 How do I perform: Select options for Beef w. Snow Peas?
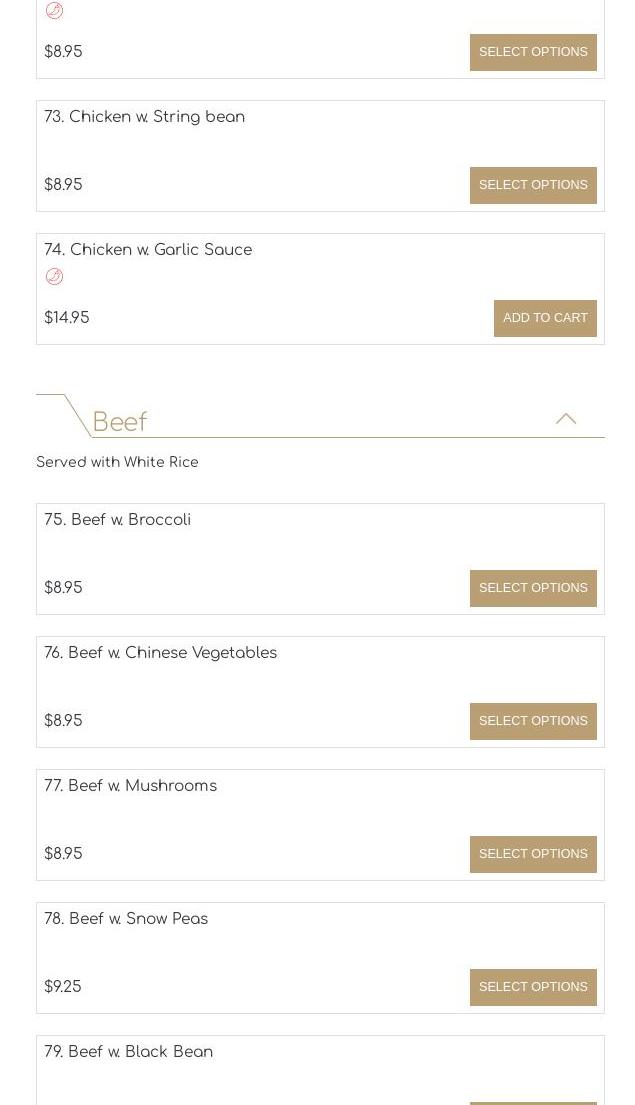pos(533,987)
